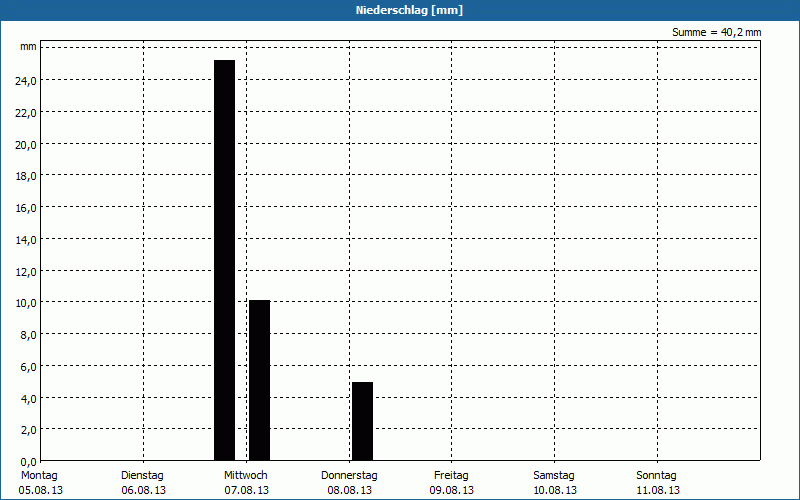Click the 2,0 y-axis value

pos(29,430)
